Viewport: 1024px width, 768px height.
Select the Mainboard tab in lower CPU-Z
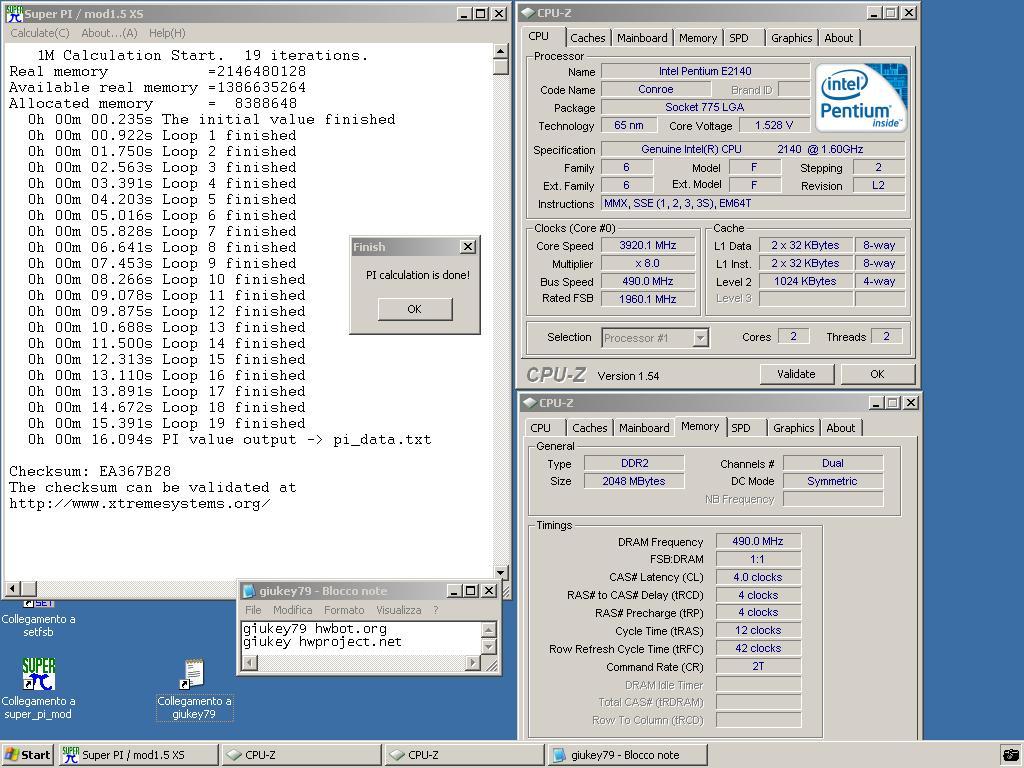[645, 428]
